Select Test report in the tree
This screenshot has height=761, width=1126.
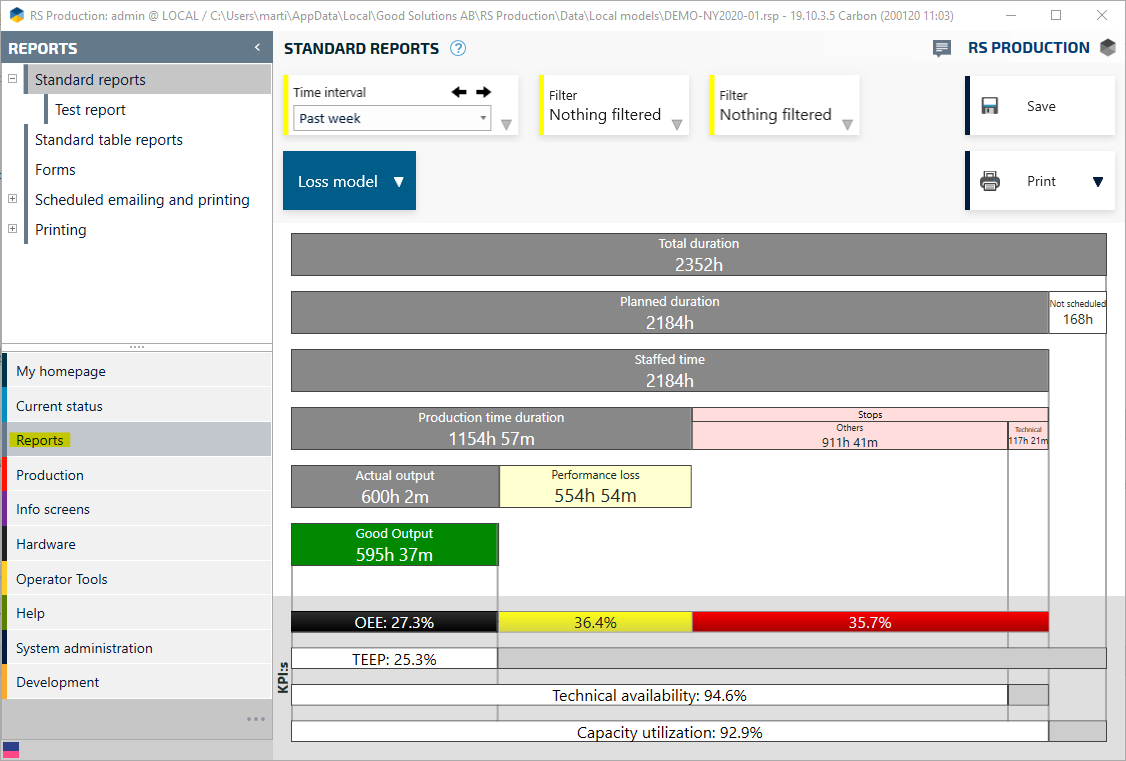click(x=90, y=110)
